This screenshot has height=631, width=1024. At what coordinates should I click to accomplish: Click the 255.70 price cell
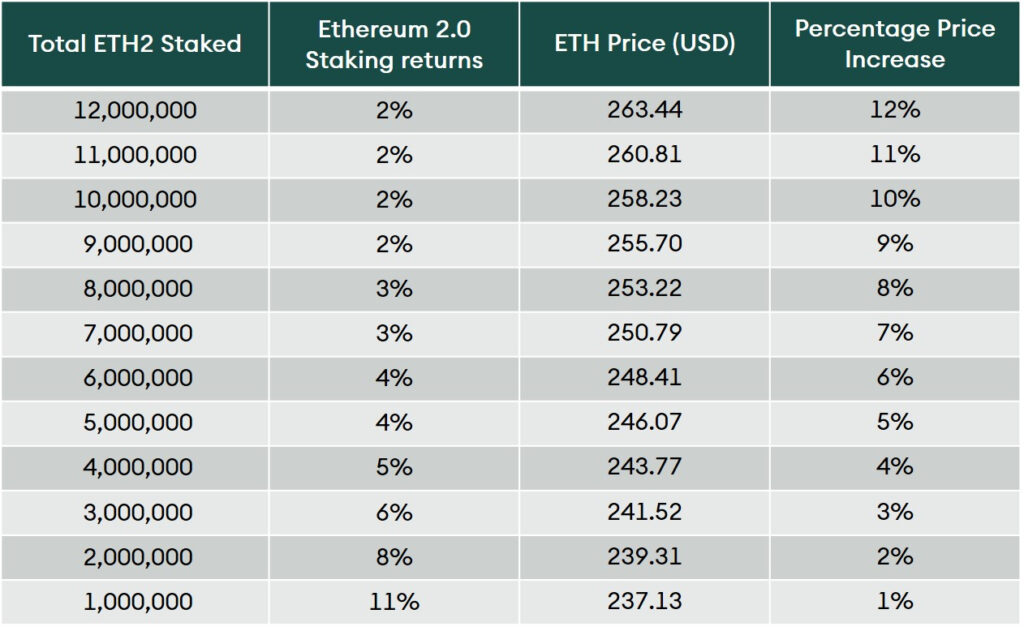(x=644, y=244)
